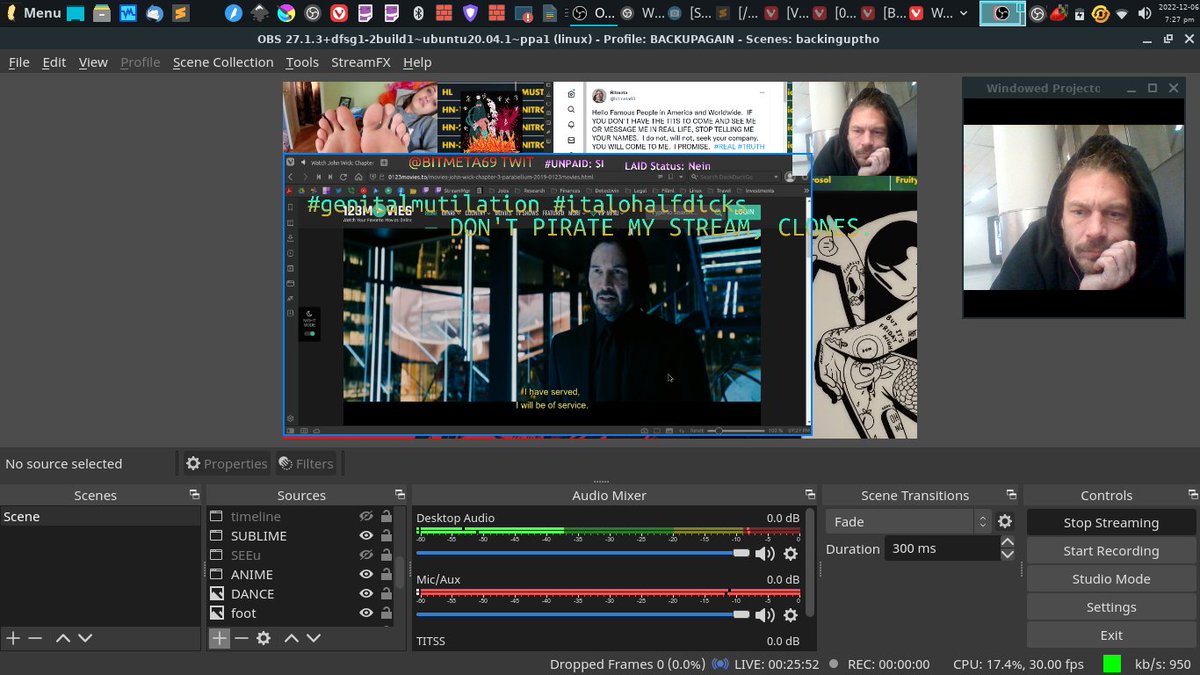Open Mic/Aux settings gear

[x=790, y=615]
